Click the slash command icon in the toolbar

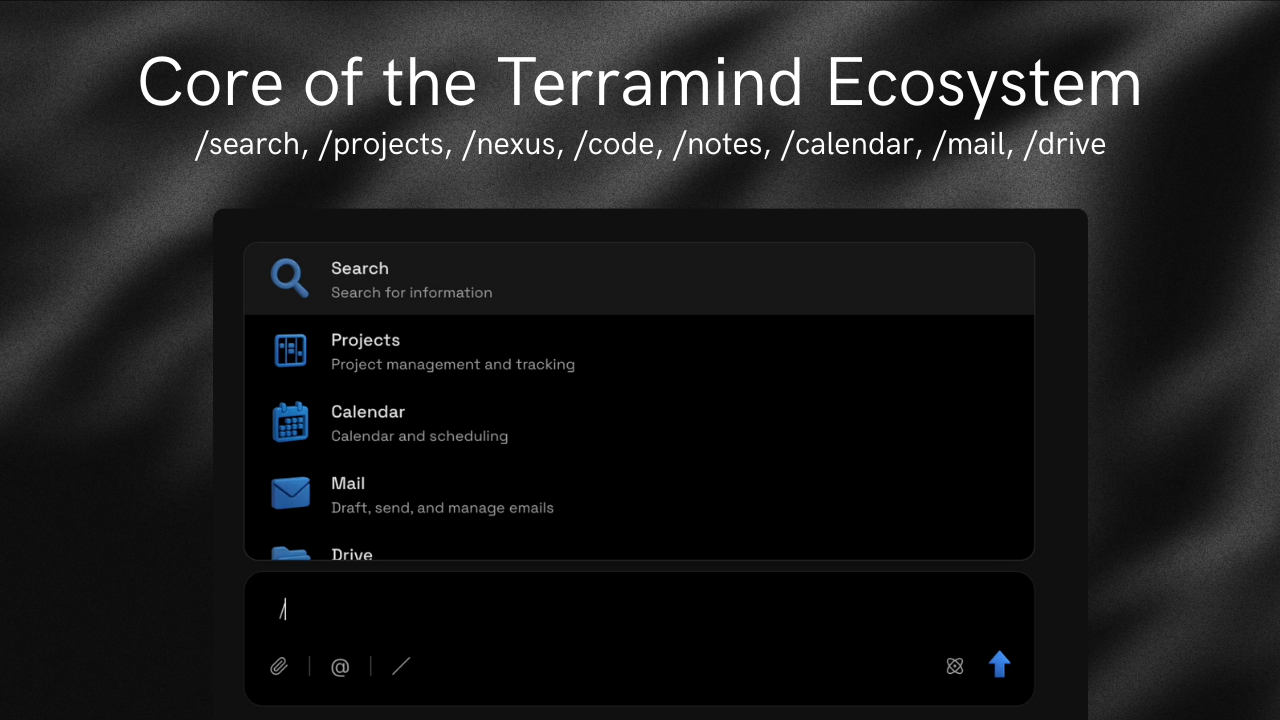pyautogui.click(x=400, y=666)
